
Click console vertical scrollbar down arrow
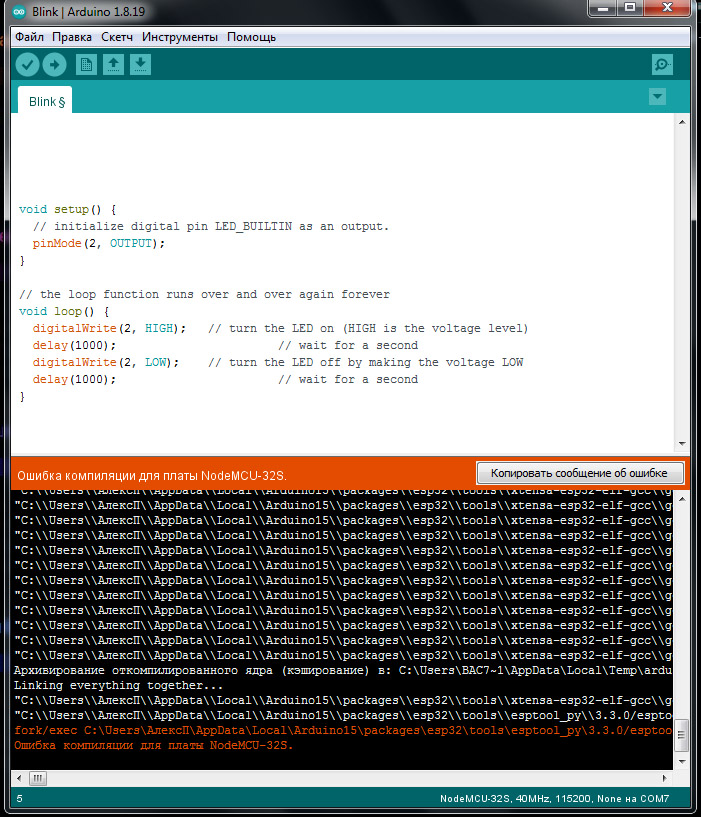point(682,762)
